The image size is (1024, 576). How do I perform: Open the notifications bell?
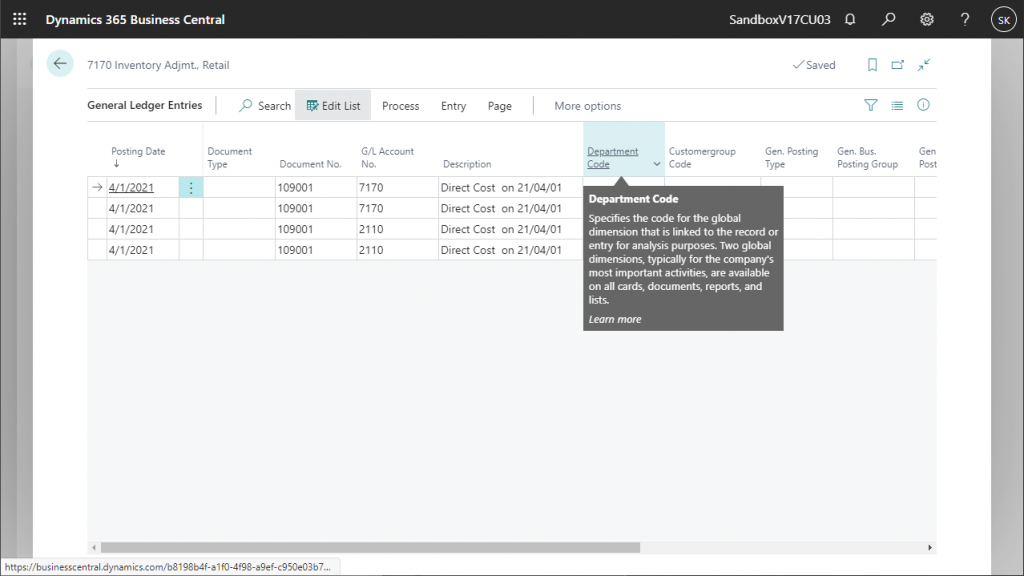tap(850, 19)
